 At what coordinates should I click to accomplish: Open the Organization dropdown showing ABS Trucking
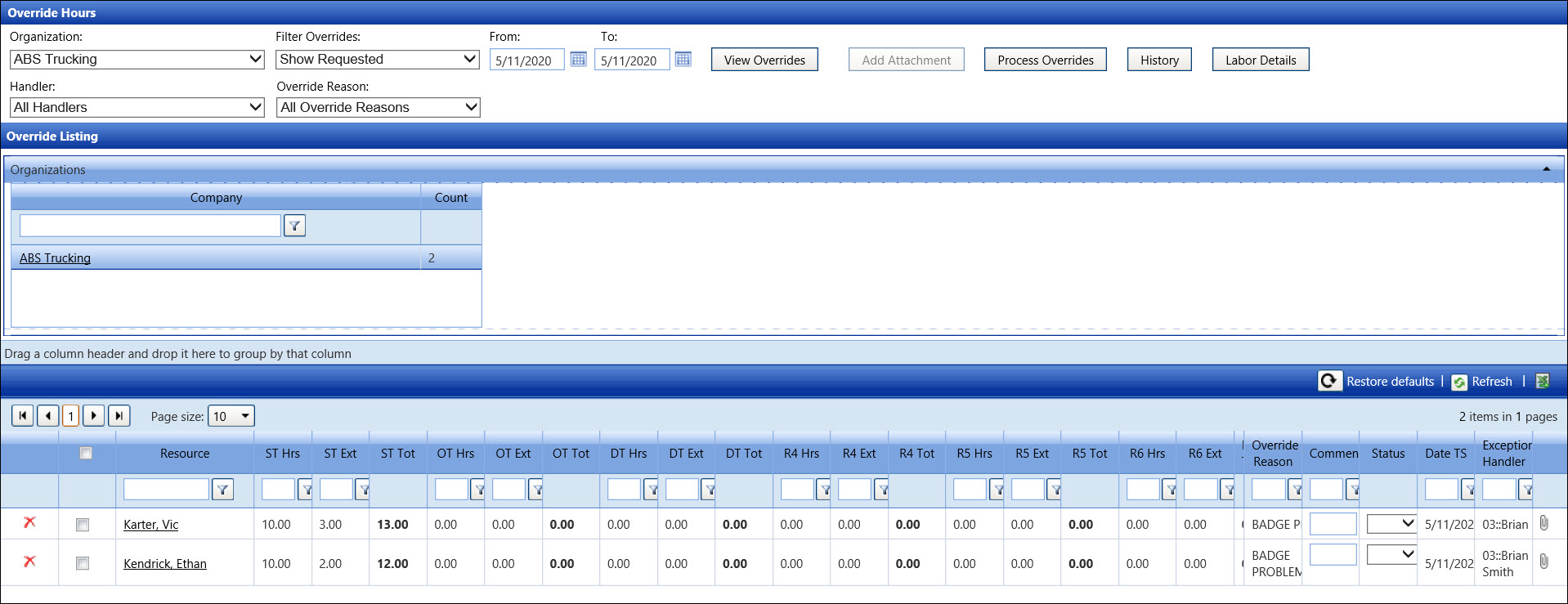pos(137,60)
